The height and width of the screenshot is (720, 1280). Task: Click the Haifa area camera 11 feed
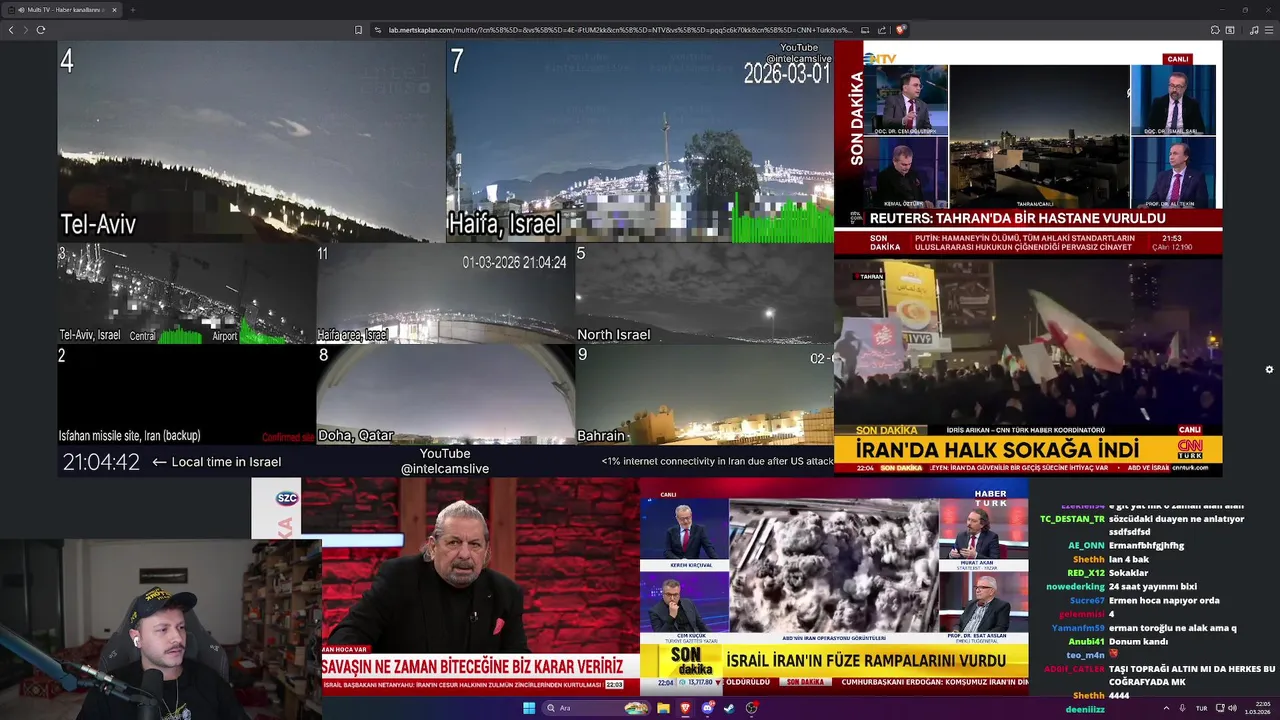point(445,294)
